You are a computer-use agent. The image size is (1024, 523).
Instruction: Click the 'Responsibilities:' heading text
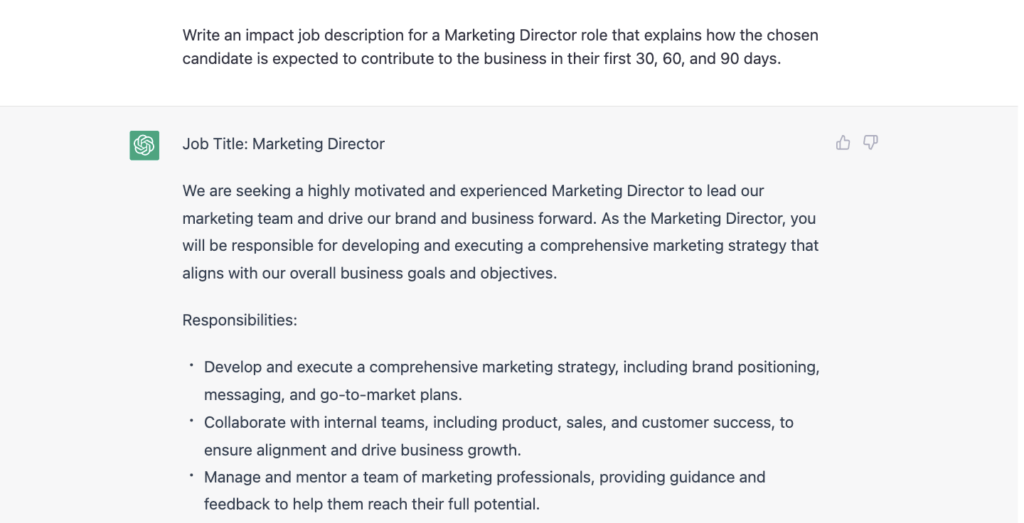point(240,320)
